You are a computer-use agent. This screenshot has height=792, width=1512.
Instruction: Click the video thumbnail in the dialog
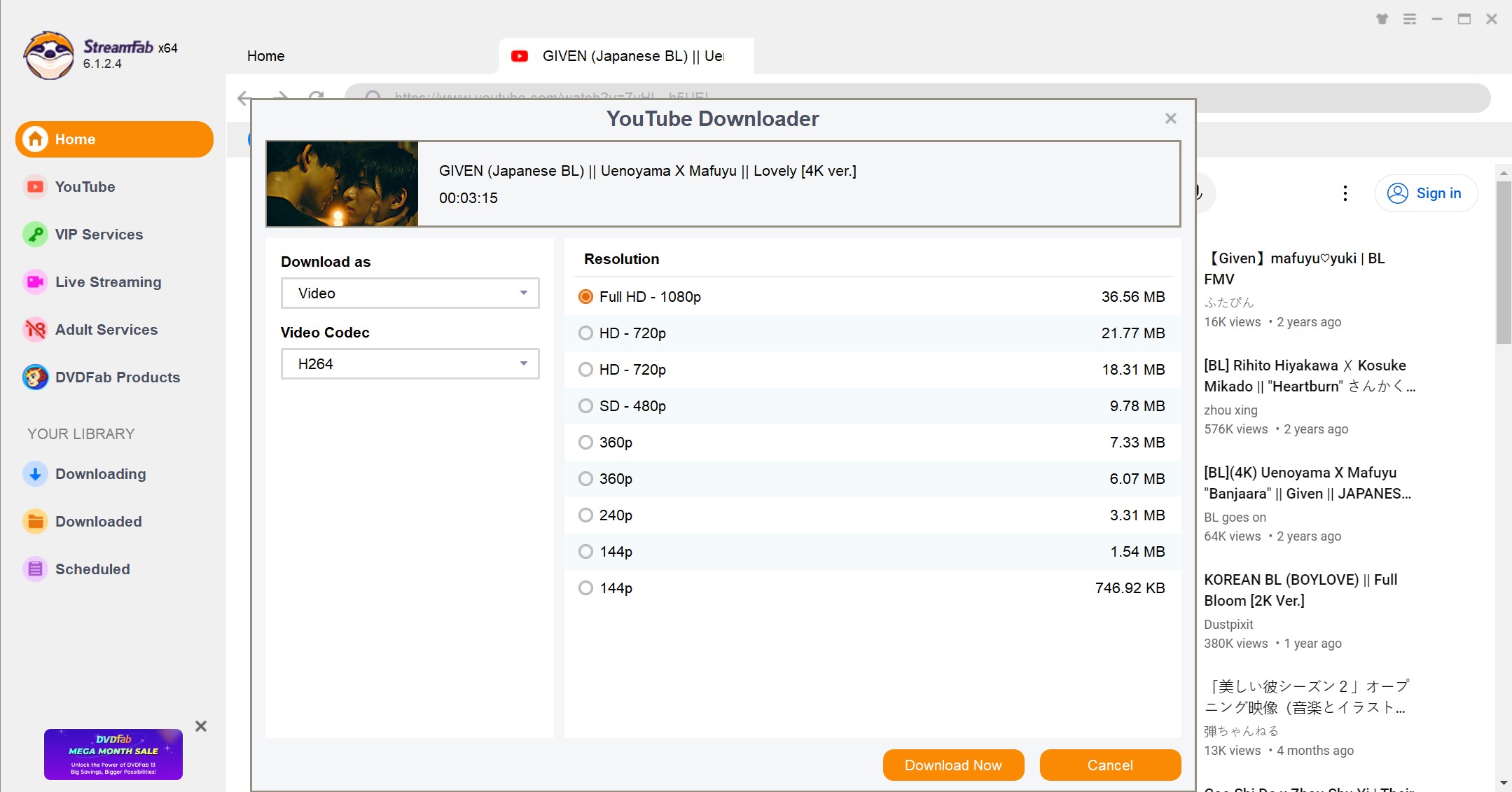[342, 184]
